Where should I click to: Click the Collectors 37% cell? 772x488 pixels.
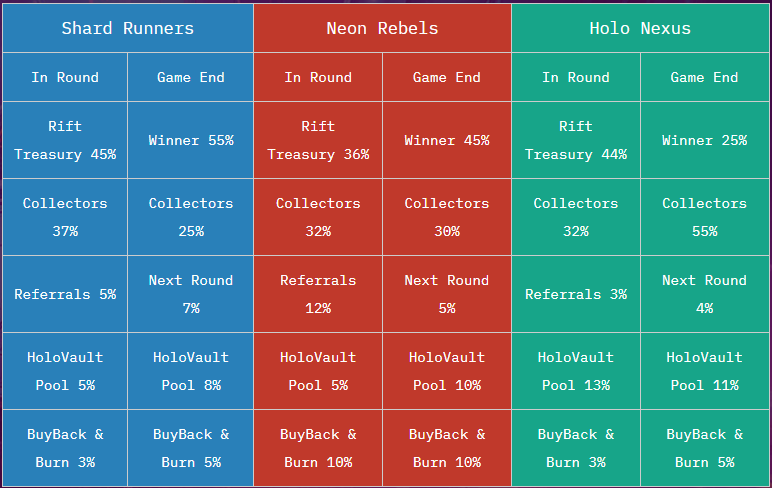point(65,217)
